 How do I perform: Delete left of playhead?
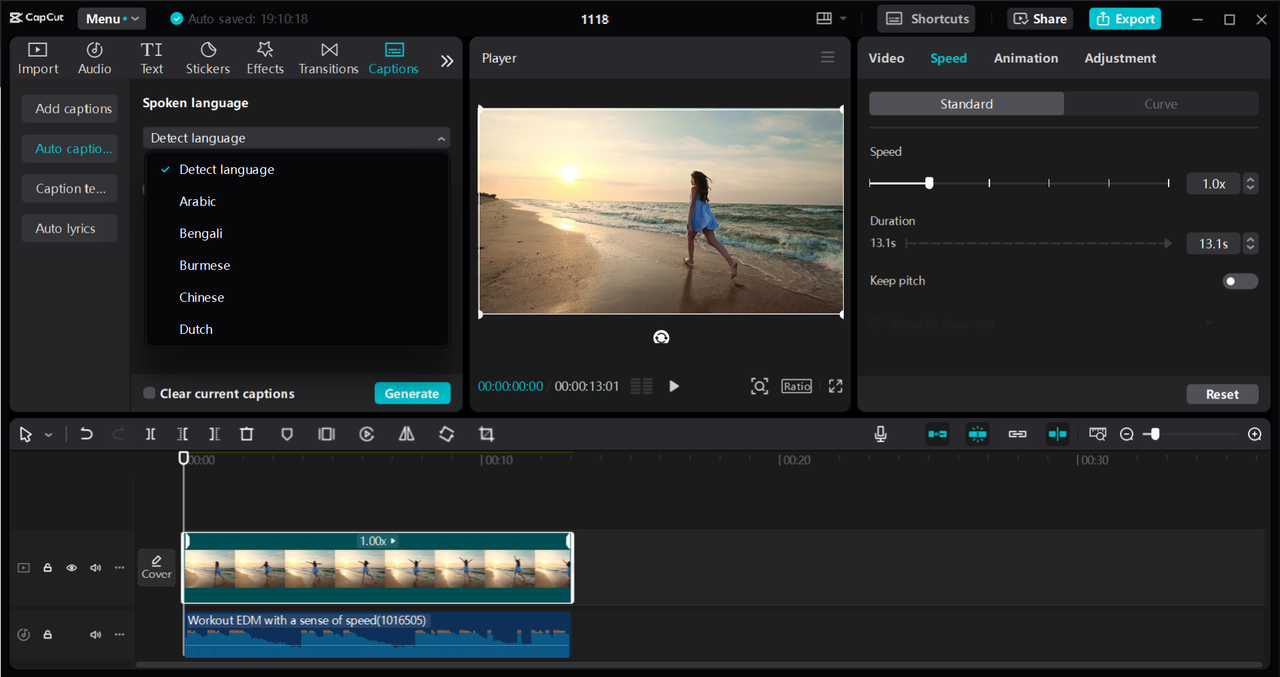[182, 434]
